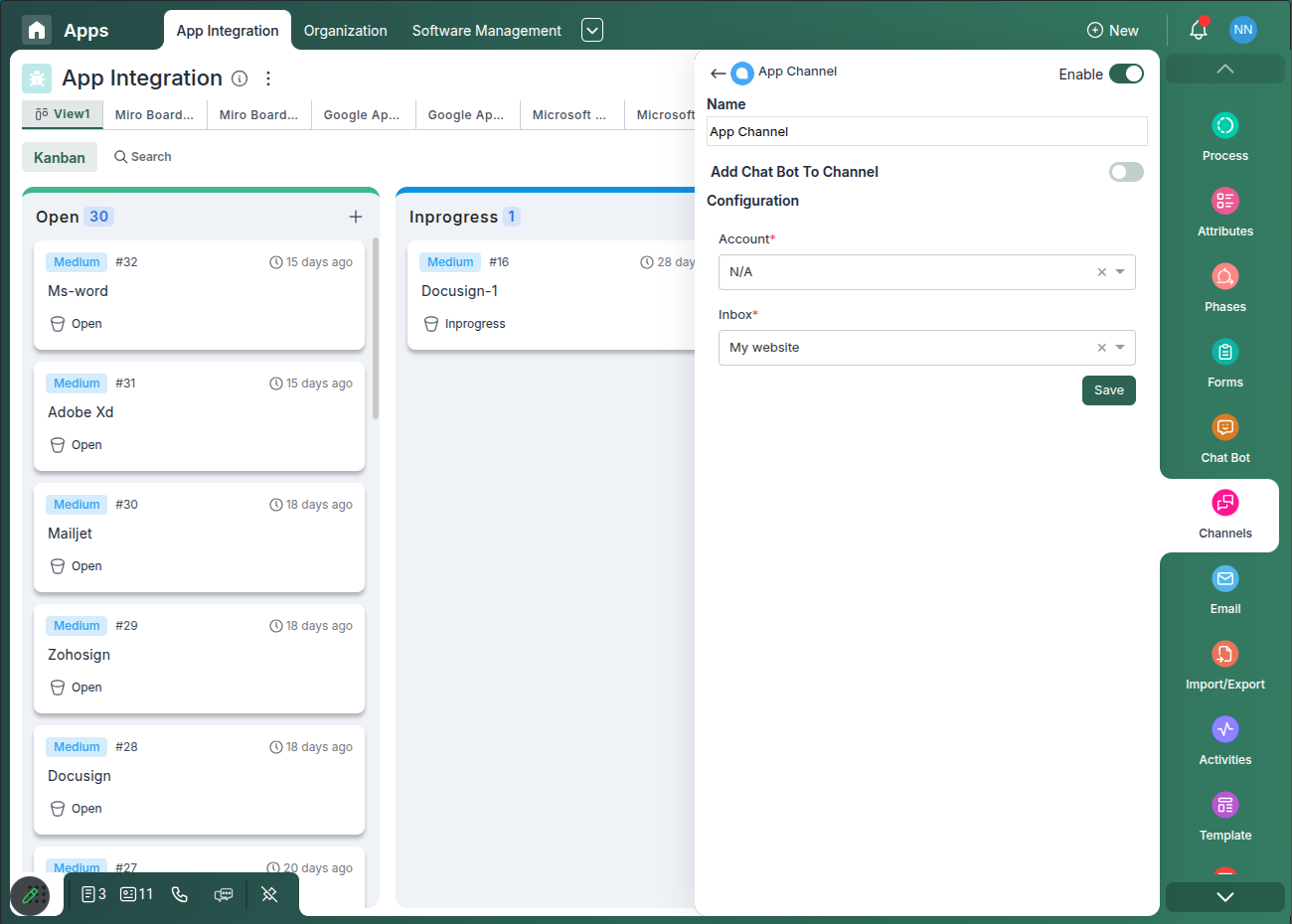Open the more tabs dropdown after Software Management
Image resolution: width=1292 pixels, height=924 pixels.
point(592,30)
